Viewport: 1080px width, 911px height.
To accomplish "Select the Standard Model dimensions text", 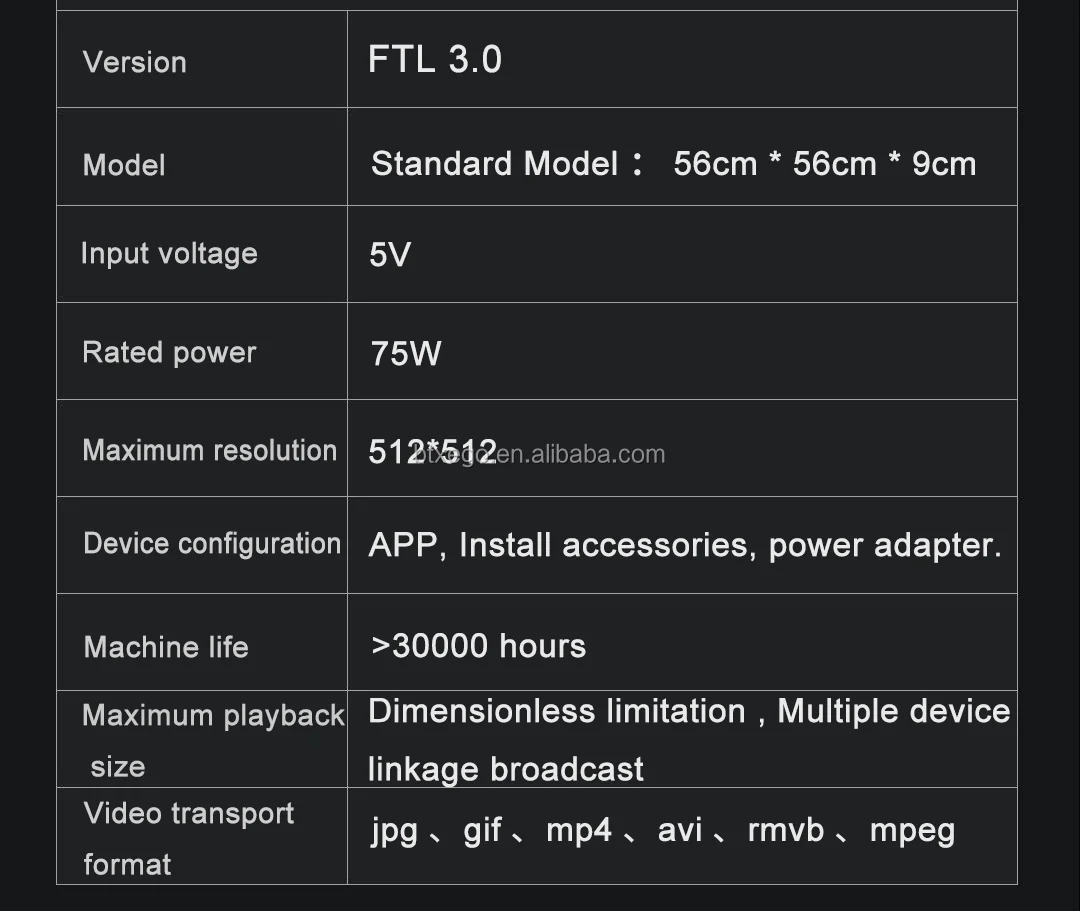I will [x=673, y=164].
